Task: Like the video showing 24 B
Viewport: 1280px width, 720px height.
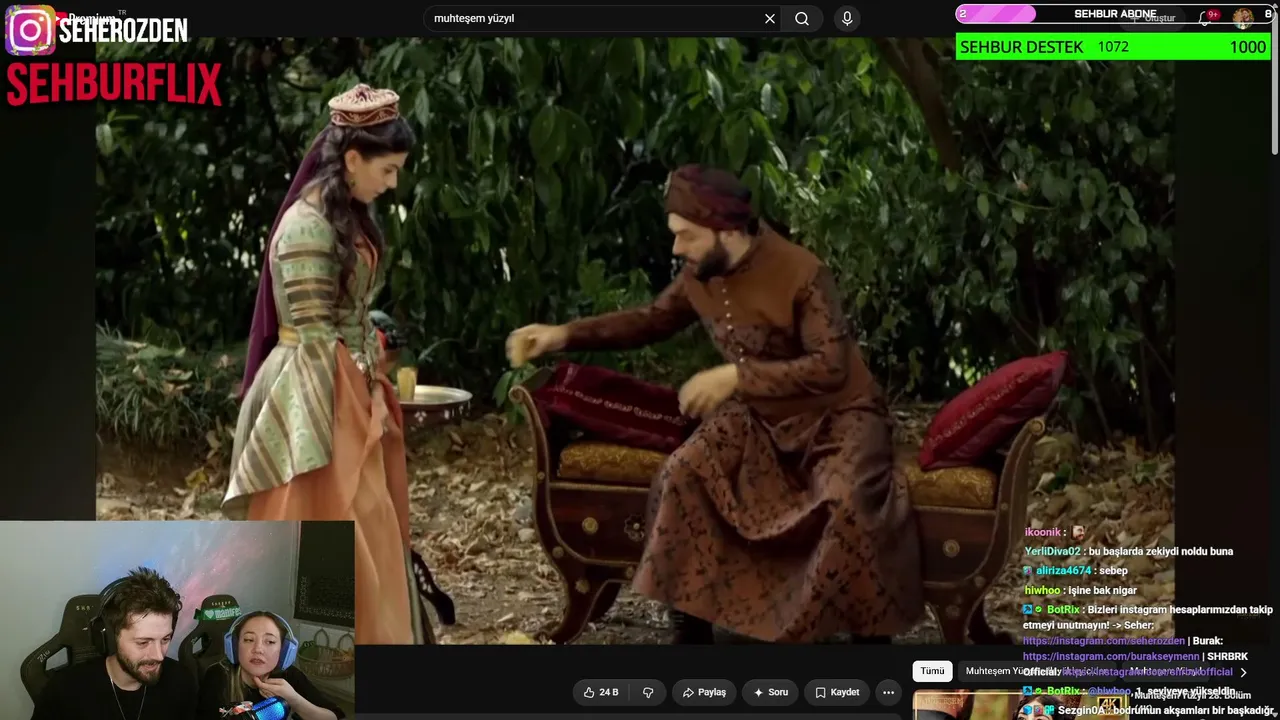Action: pyautogui.click(x=601, y=692)
